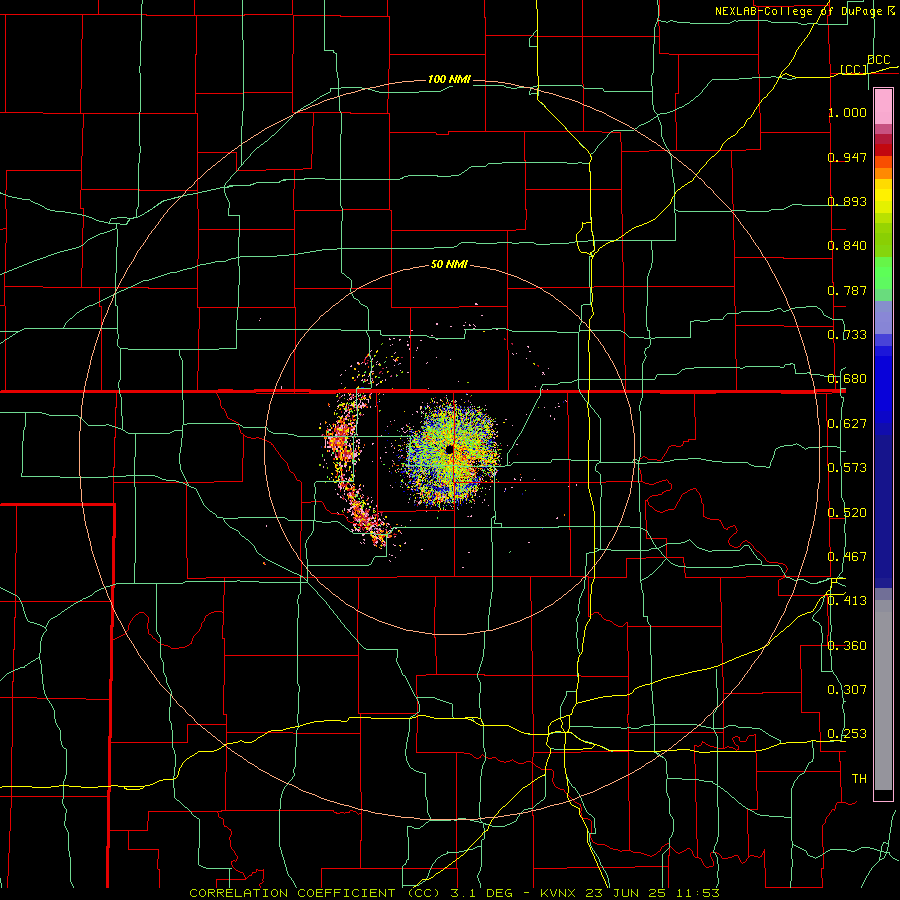Click the 0.307 legend value
This screenshot has width=900, height=900.
click(847, 690)
